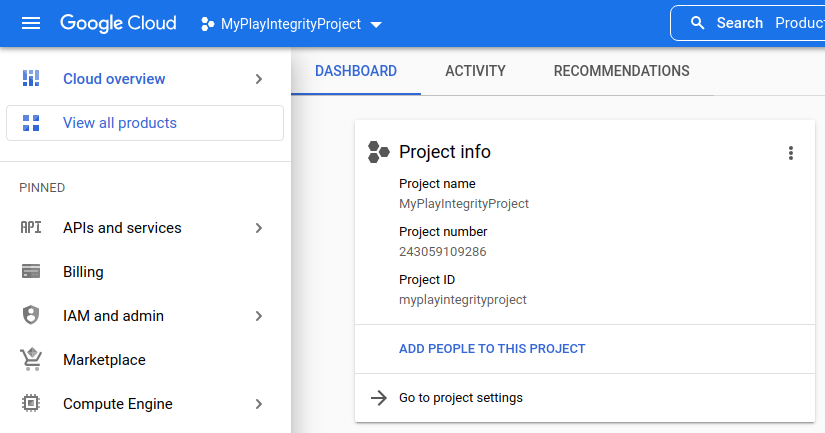Click the project number 243059109286

point(442,251)
